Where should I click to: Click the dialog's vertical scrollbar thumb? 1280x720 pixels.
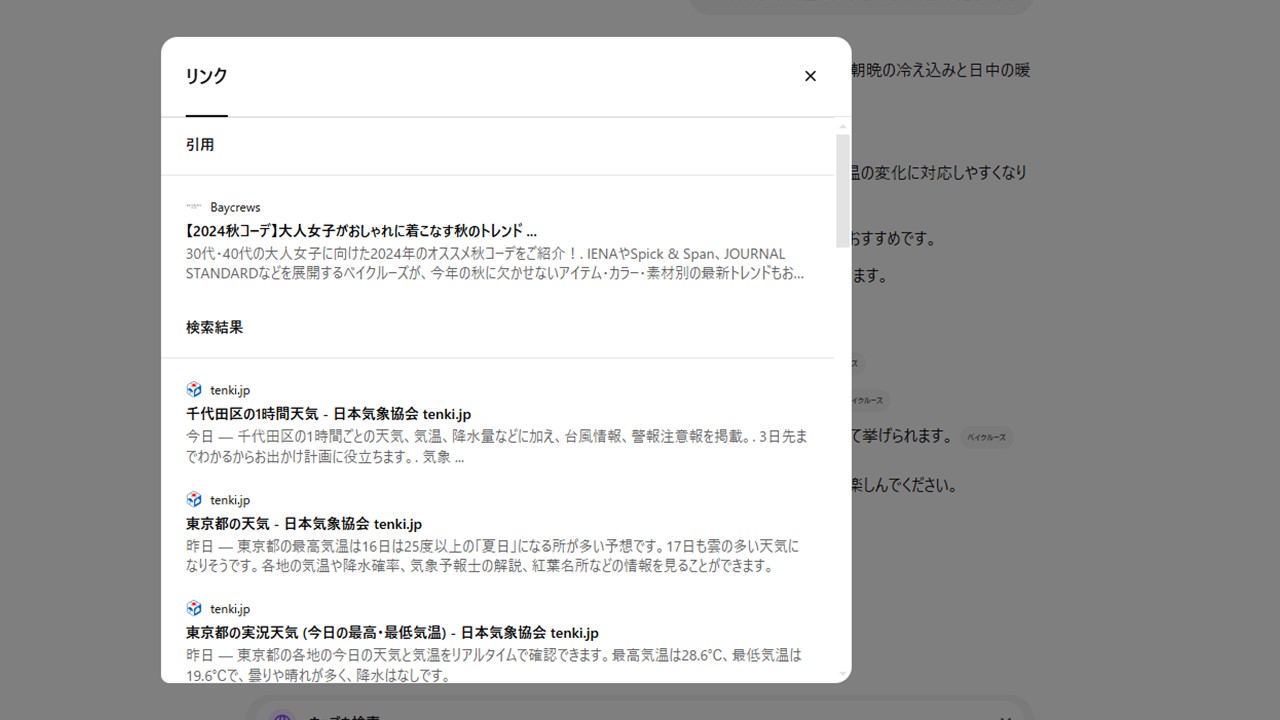[842, 190]
